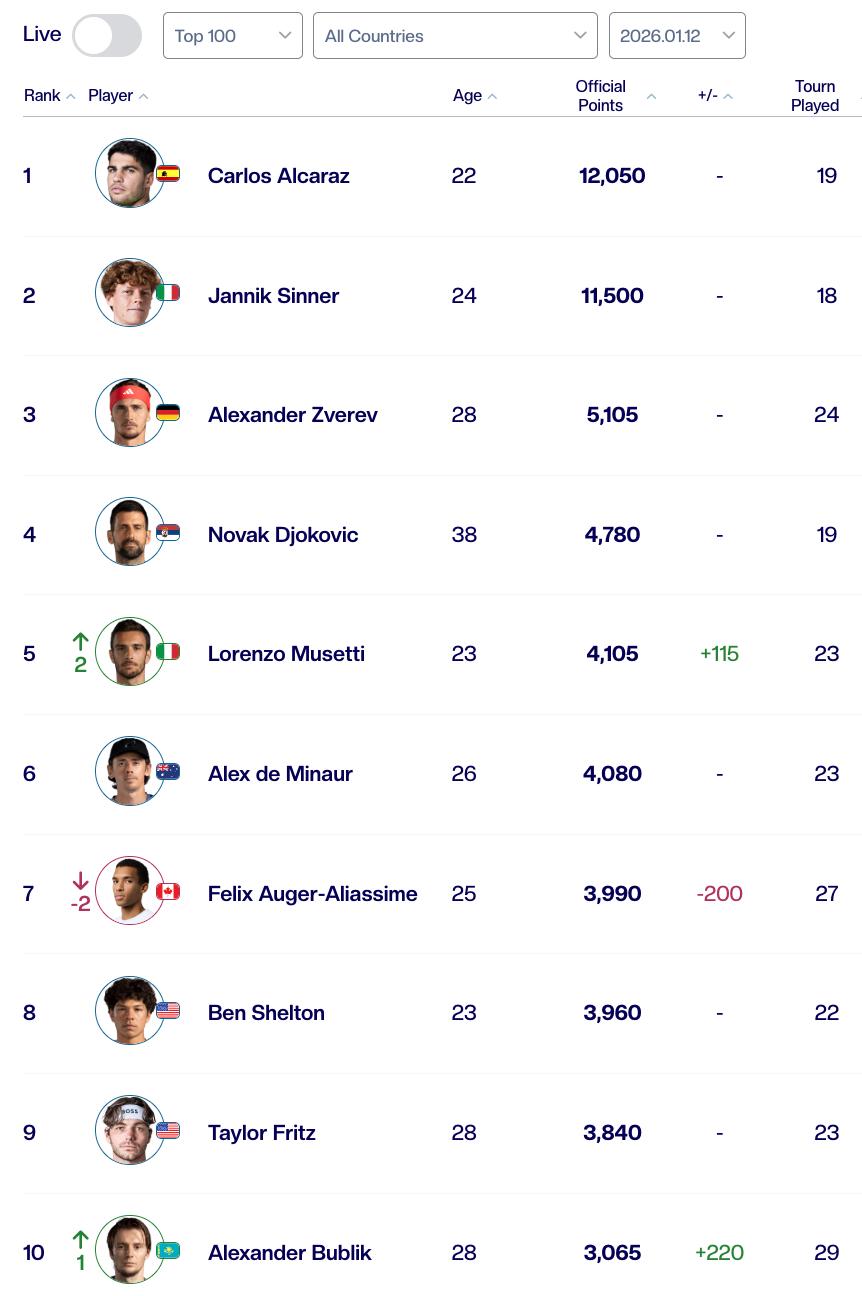Sort by +/- column arrow
The width and height of the screenshot is (862, 1296).
point(728,97)
